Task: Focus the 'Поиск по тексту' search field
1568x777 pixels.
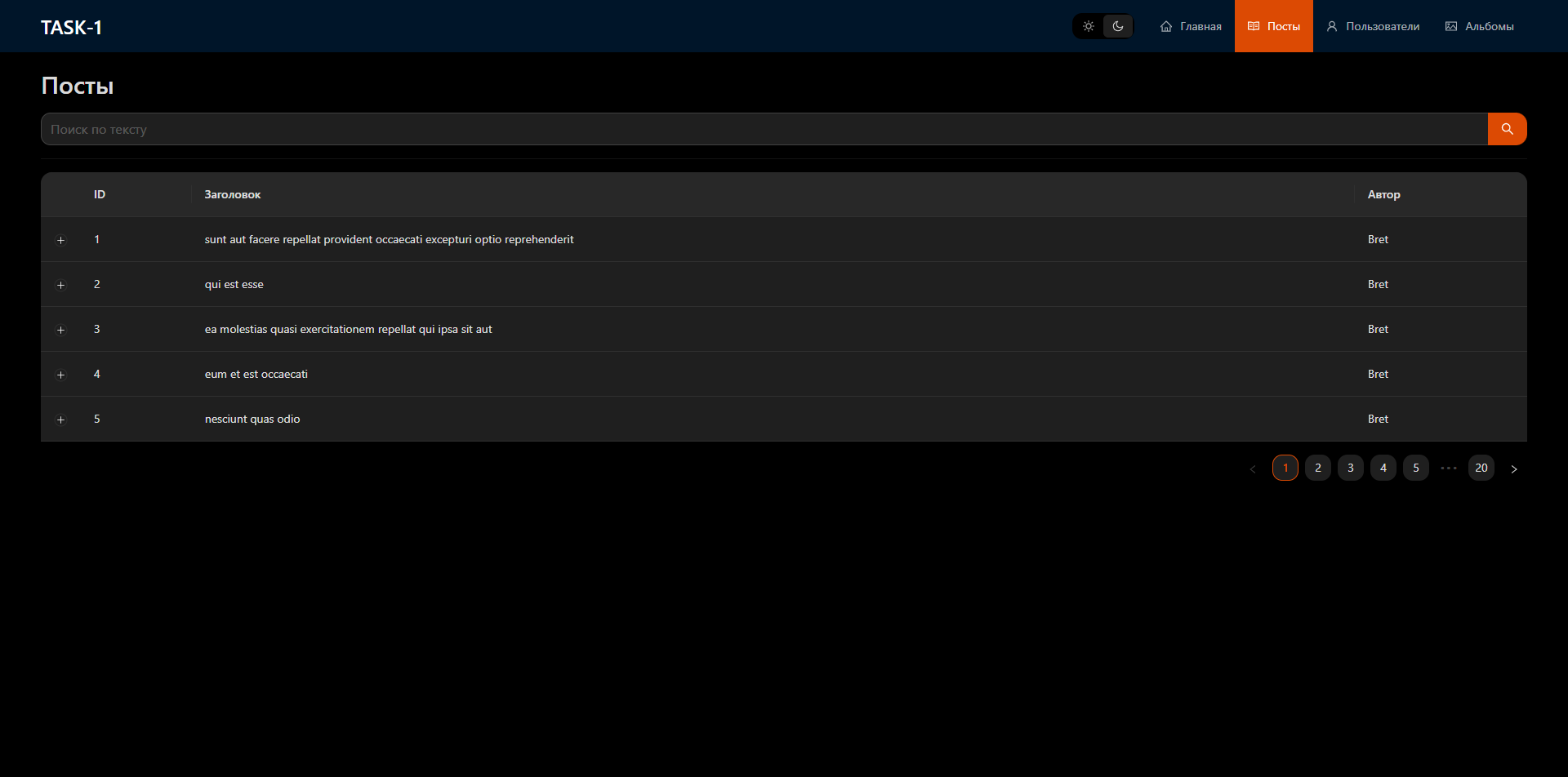Action: [764, 129]
